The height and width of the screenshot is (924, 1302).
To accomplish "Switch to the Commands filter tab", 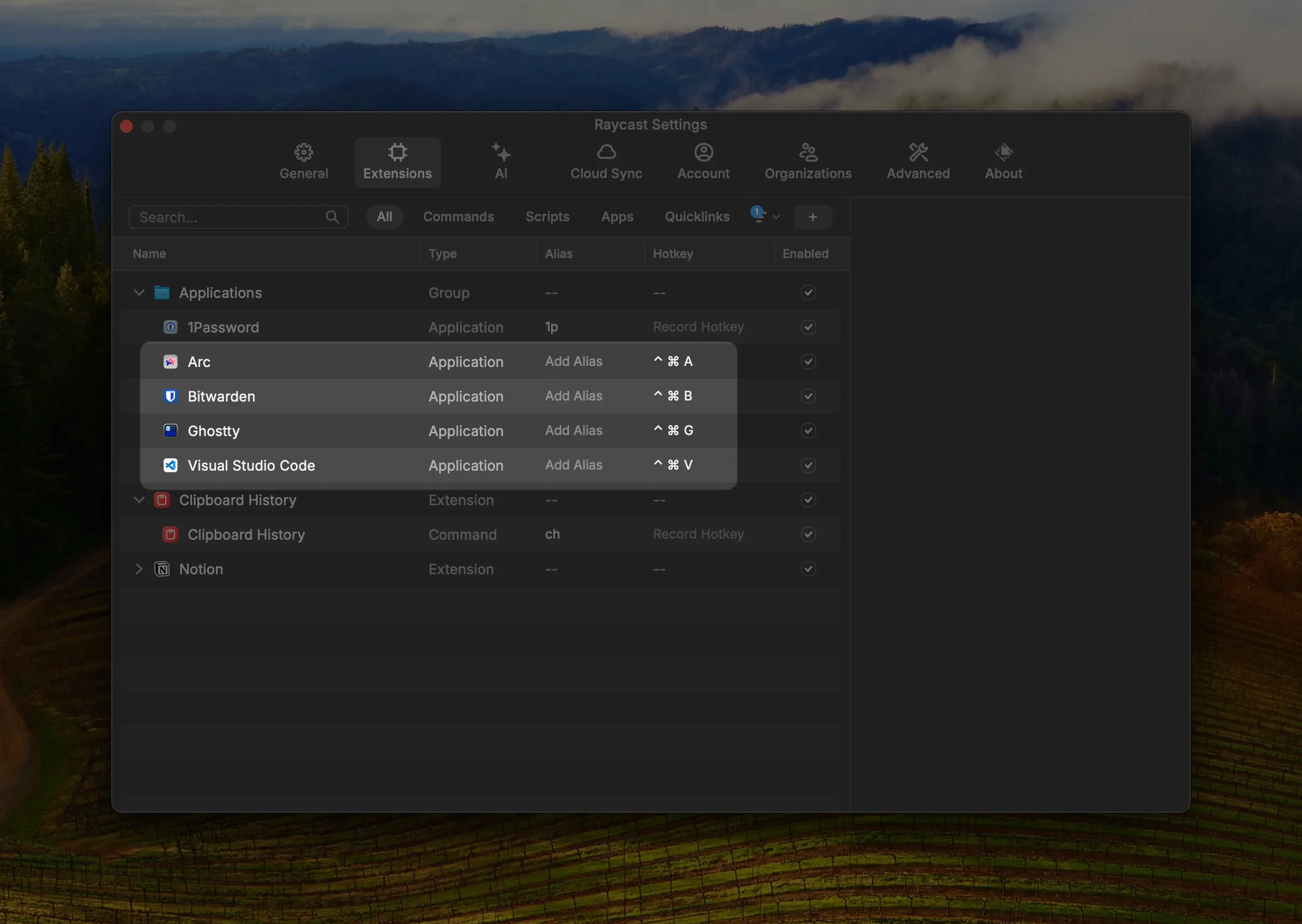I will point(458,217).
